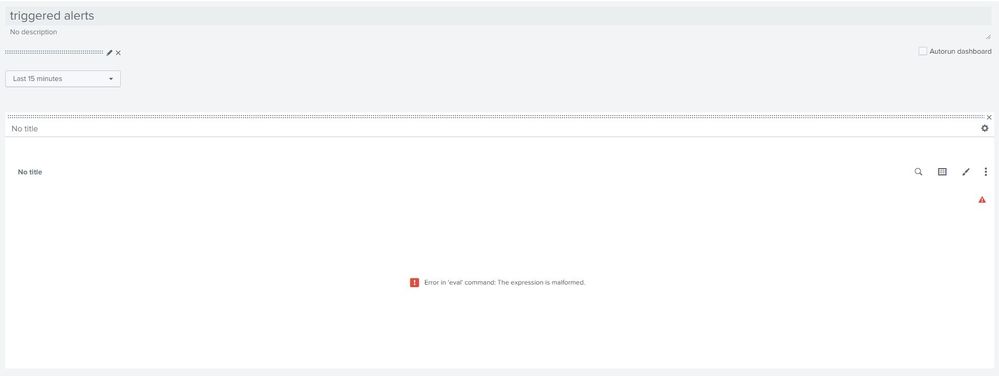The width and height of the screenshot is (999, 376).
Task: Click the time picker dropdown caret
Action: pyautogui.click(x=111, y=79)
